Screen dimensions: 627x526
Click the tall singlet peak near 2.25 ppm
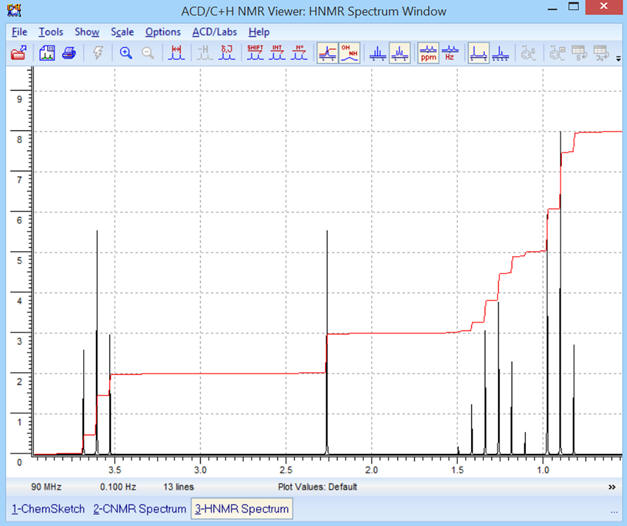click(327, 342)
